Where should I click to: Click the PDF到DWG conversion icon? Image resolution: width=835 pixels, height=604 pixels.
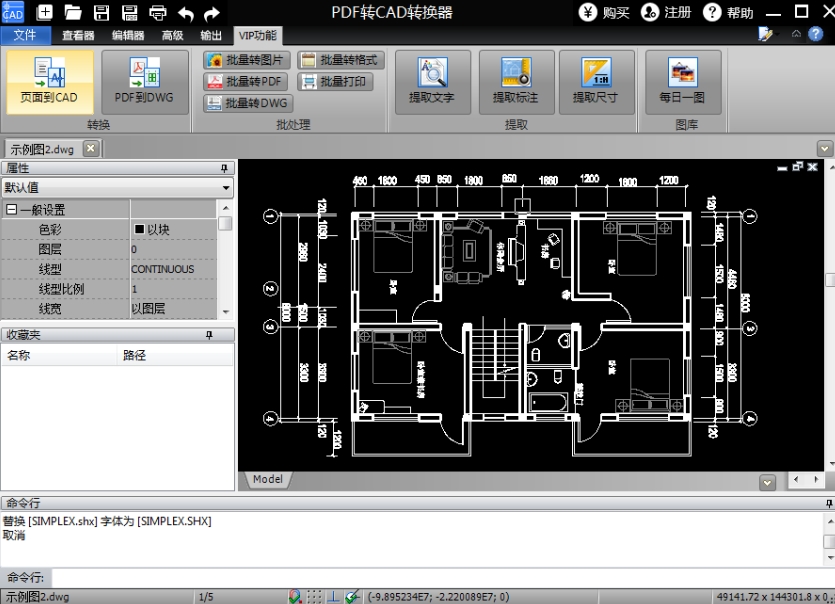(144, 81)
